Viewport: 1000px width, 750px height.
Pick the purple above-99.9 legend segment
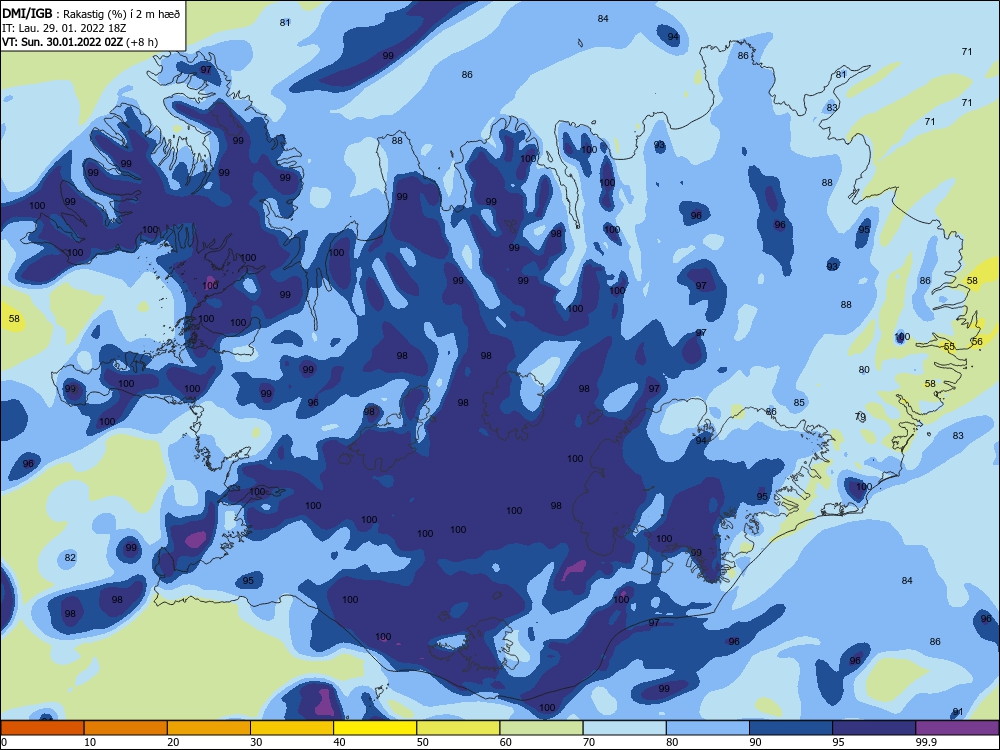click(957, 728)
